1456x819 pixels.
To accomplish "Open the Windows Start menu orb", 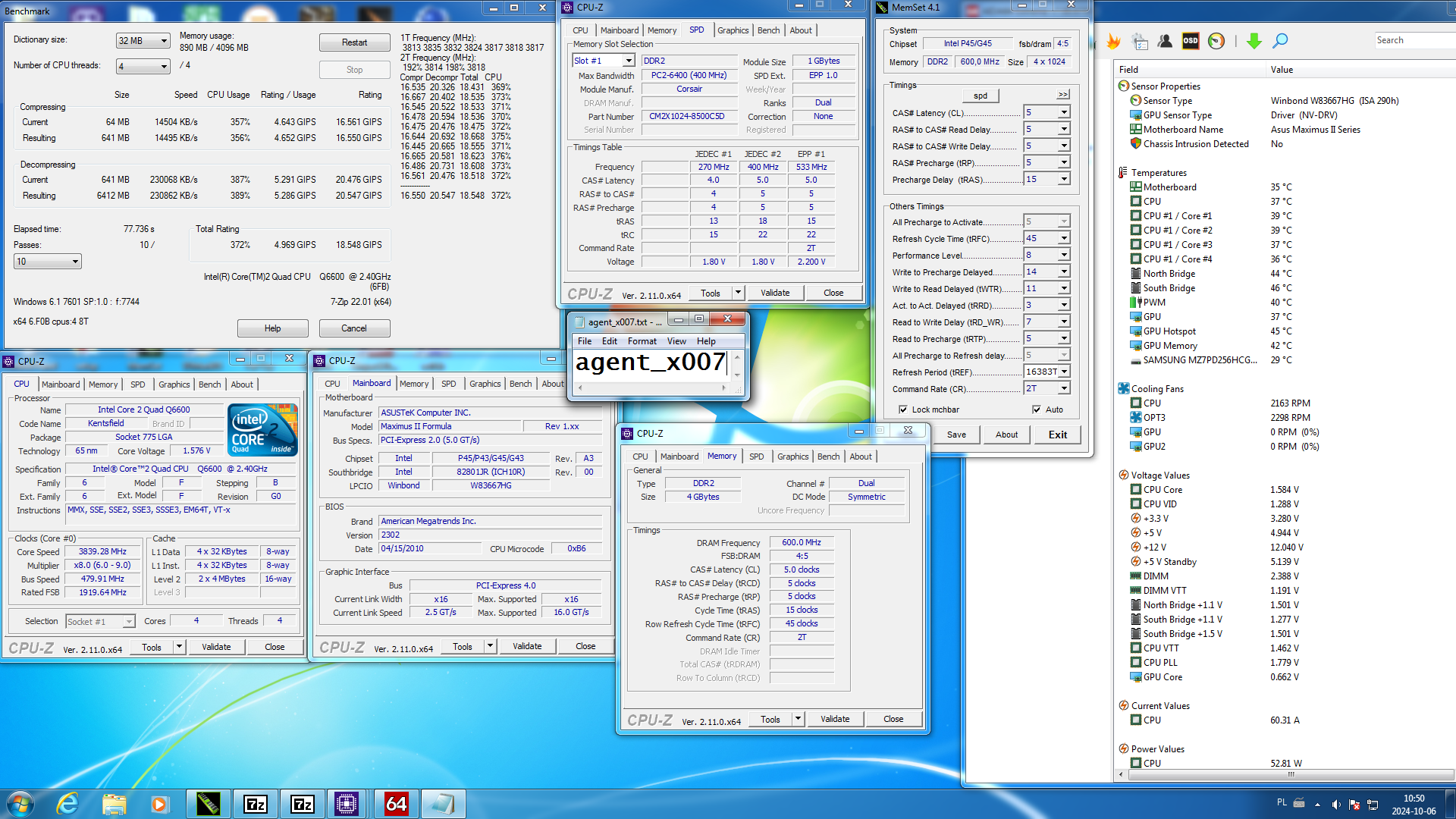I will (20, 804).
